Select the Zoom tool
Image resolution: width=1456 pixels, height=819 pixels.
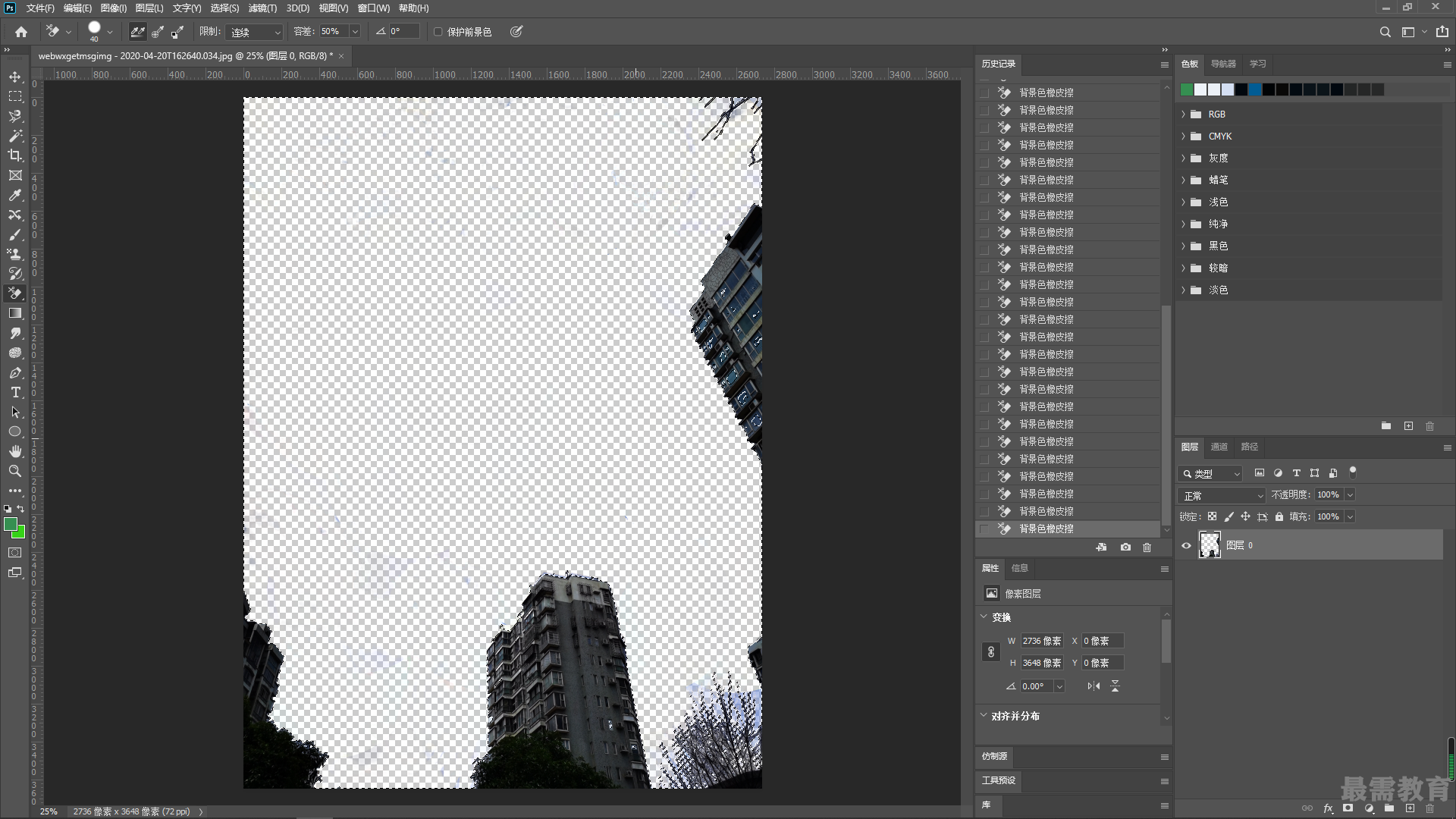[x=15, y=471]
